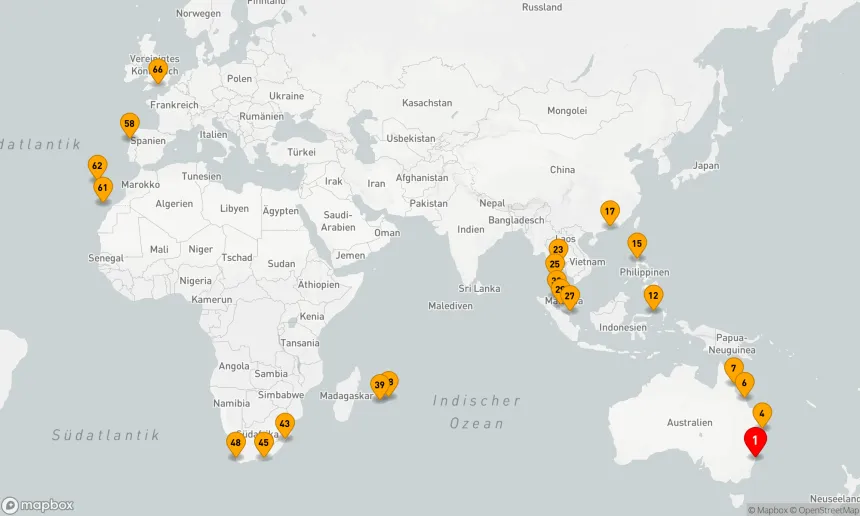This screenshot has width=860, height=516.
Task: Select marker 43 in South Africa
Action: (x=284, y=425)
